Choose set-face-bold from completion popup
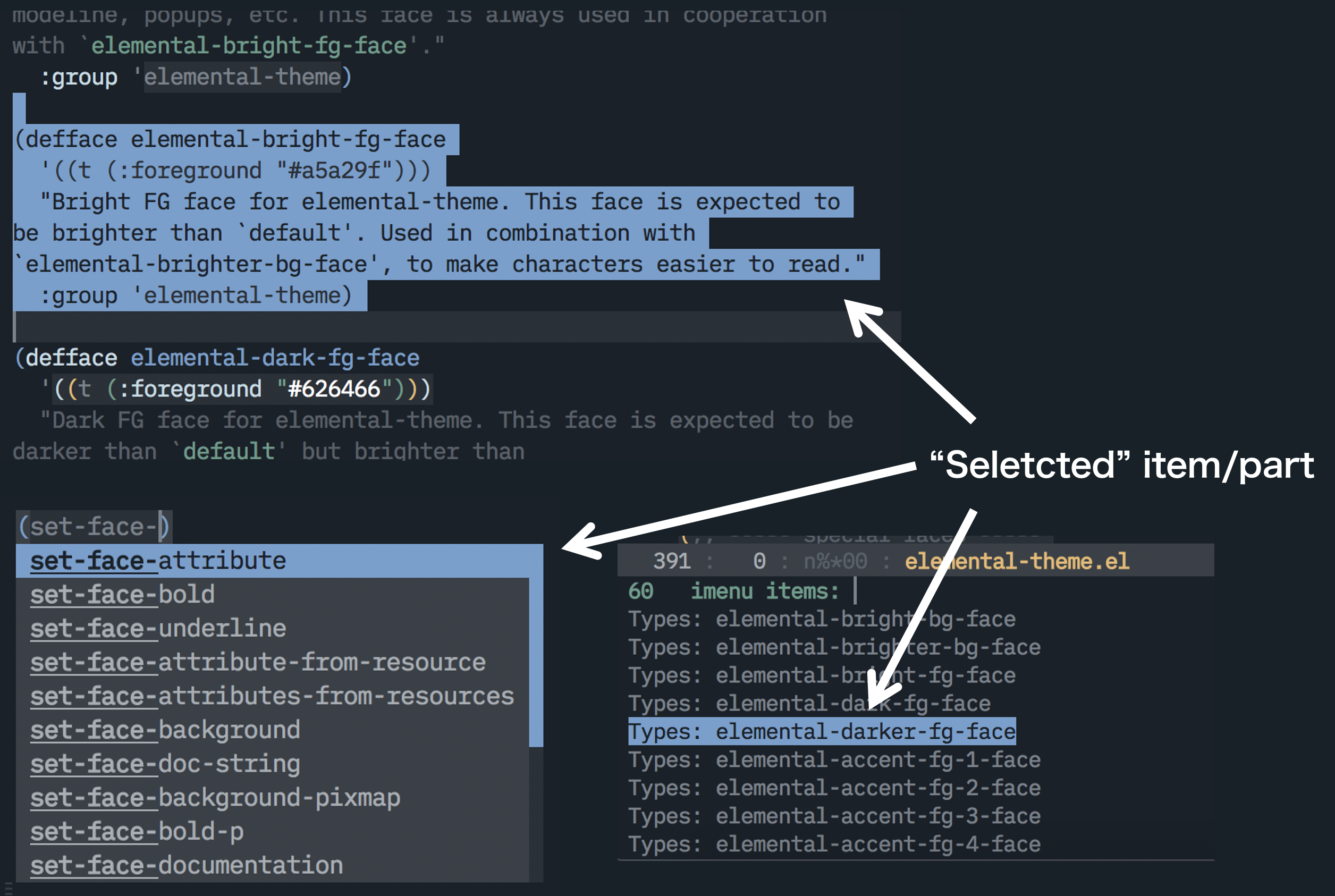 273,594
